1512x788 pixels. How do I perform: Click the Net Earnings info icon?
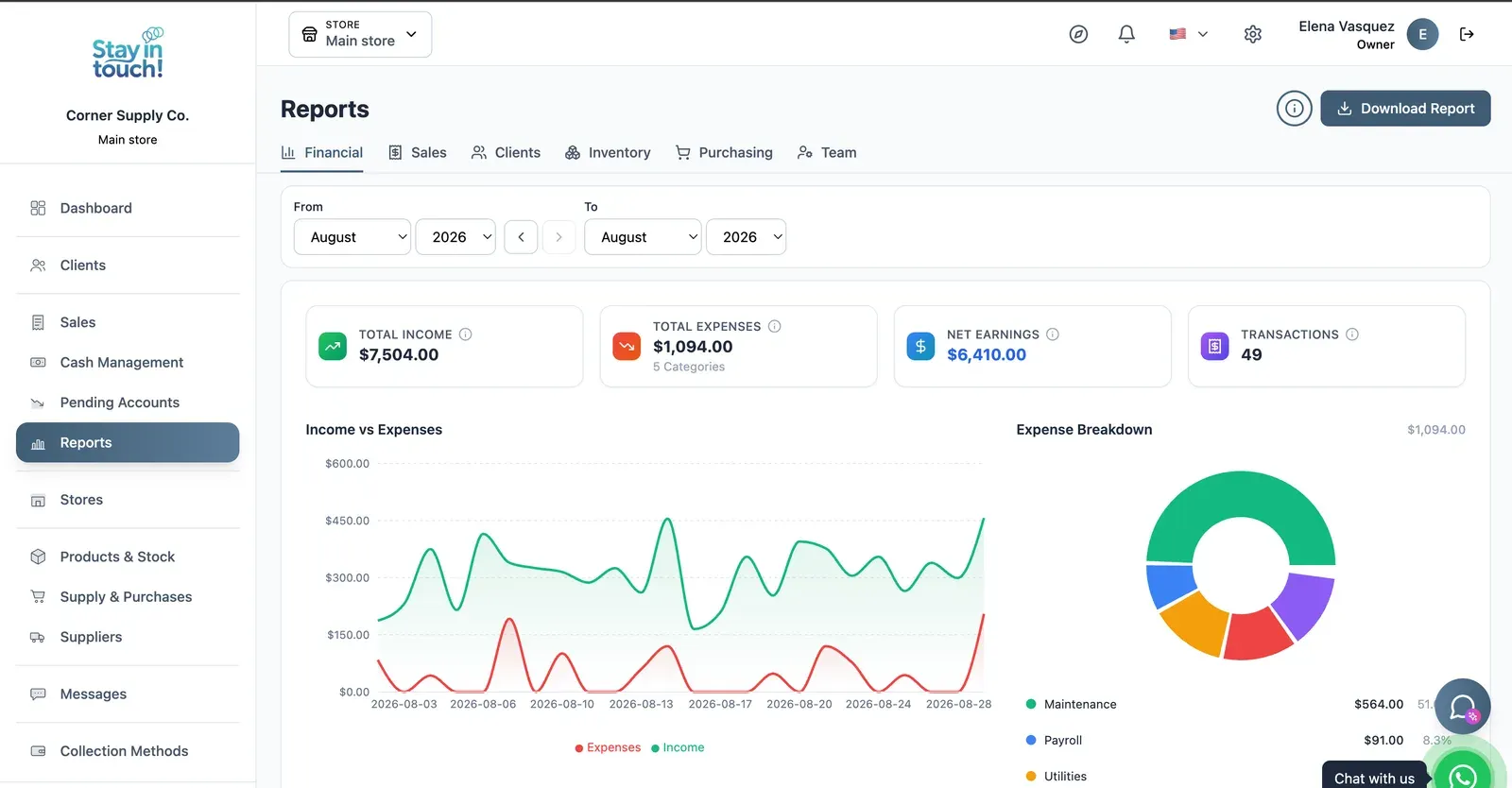(1053, 334)
